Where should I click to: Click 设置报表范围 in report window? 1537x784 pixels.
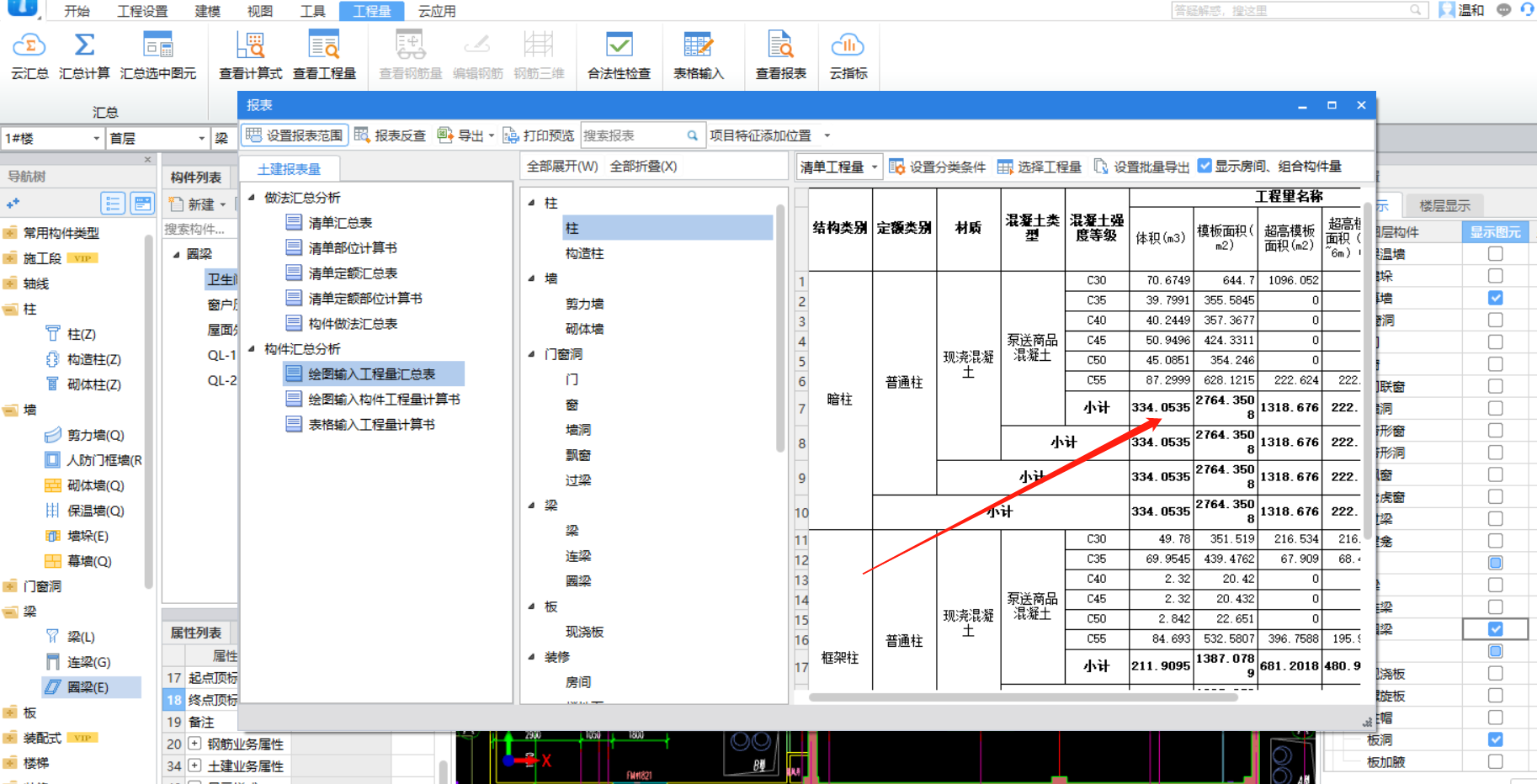tap(295, 135)
